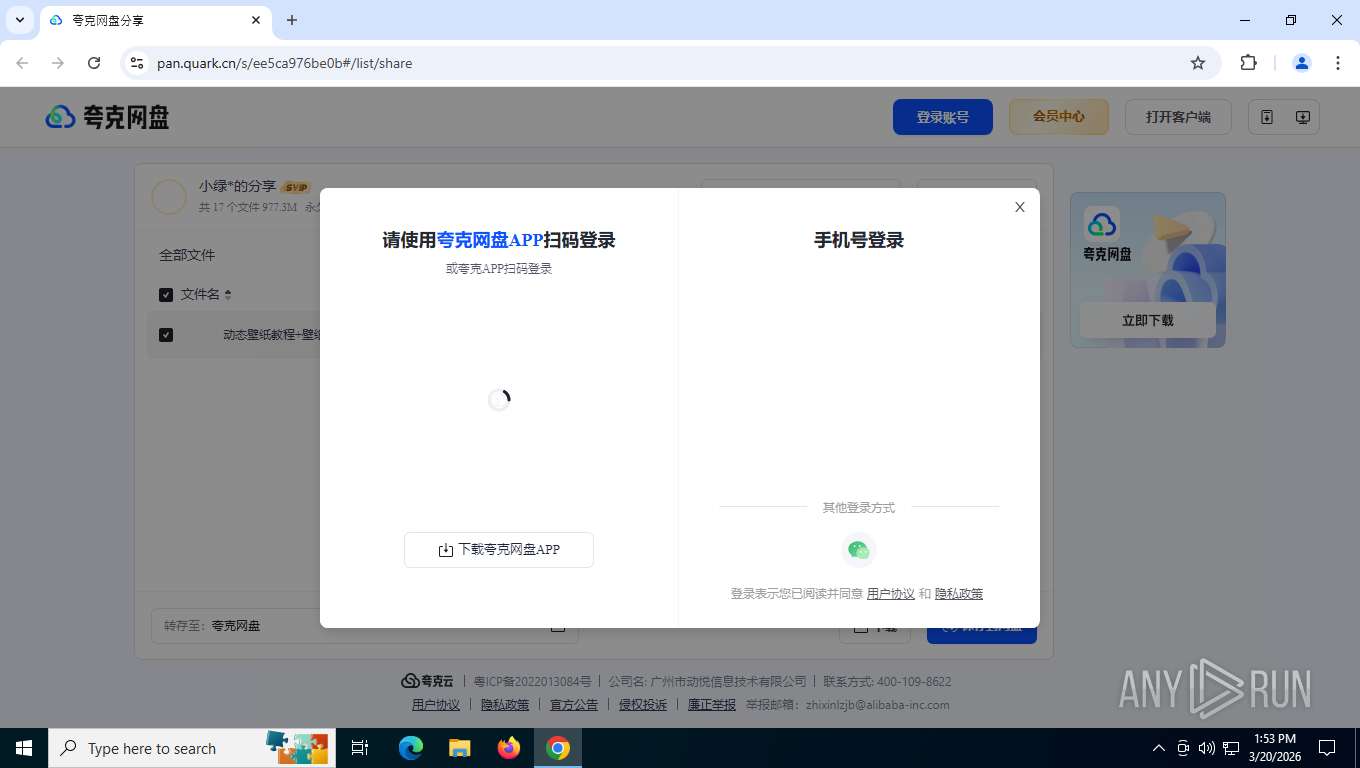The image size is (1360, 768).
Task: Open File Explorer from taskbar
Action: 459,748
